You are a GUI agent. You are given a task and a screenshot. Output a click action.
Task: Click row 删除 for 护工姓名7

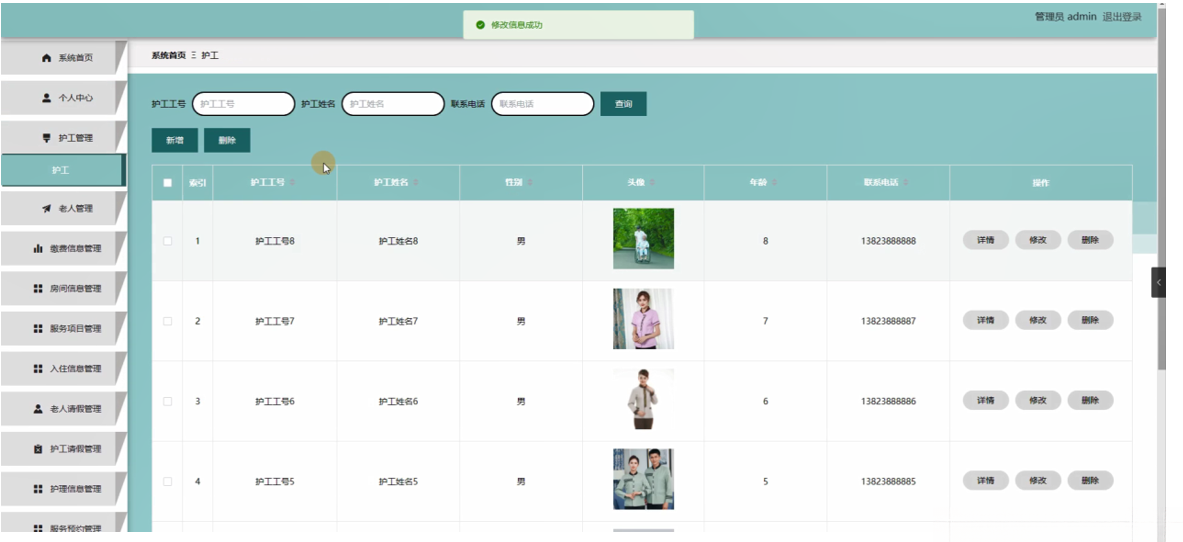click(x=1090, y=320)
